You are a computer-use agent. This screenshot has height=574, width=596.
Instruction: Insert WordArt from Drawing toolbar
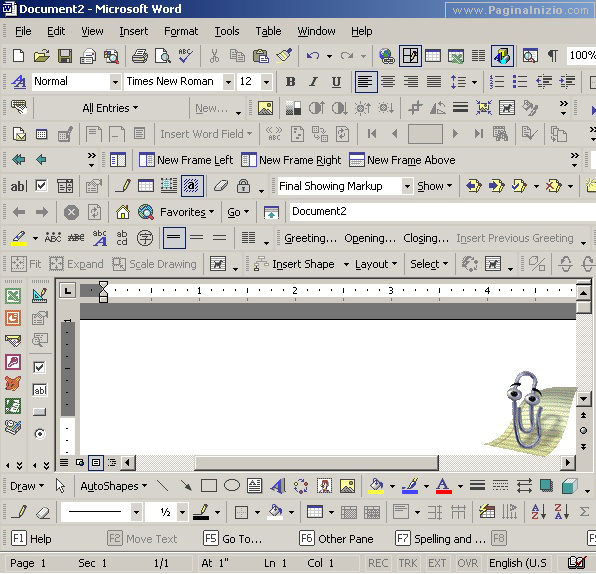[x=278, y=486]
